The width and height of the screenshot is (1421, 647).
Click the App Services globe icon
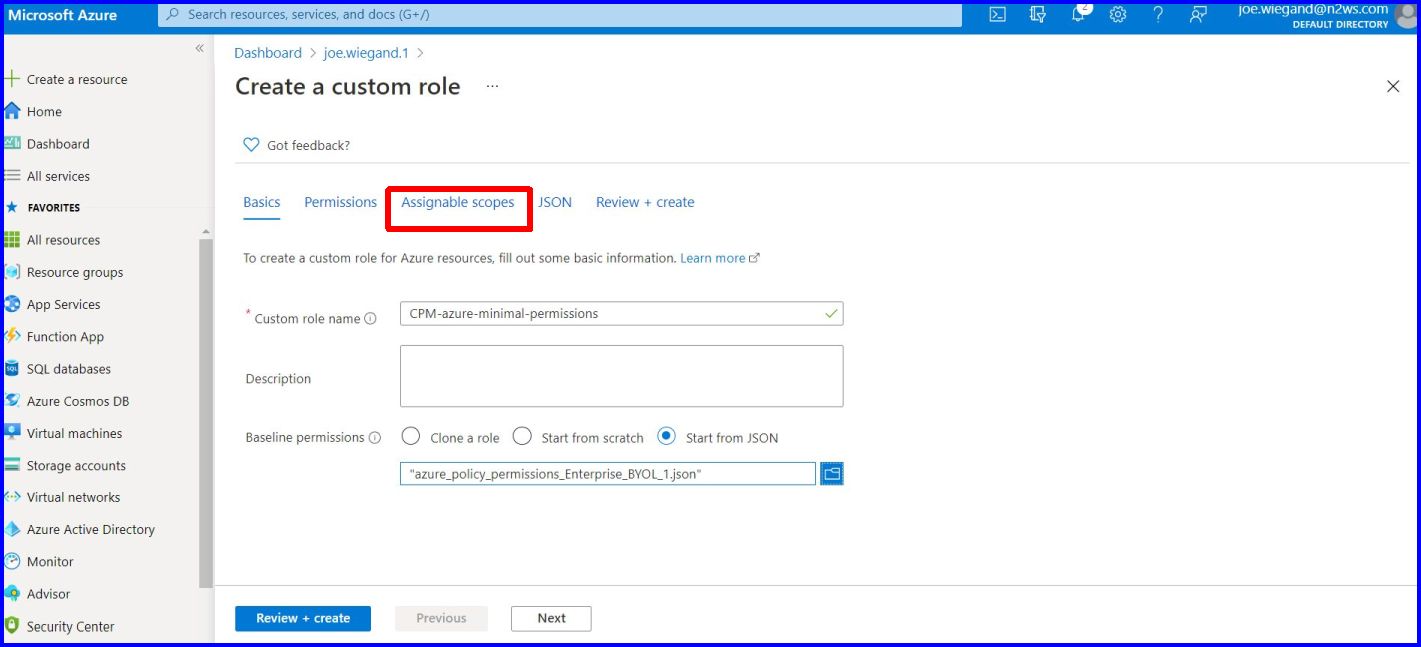coord(12,304)
